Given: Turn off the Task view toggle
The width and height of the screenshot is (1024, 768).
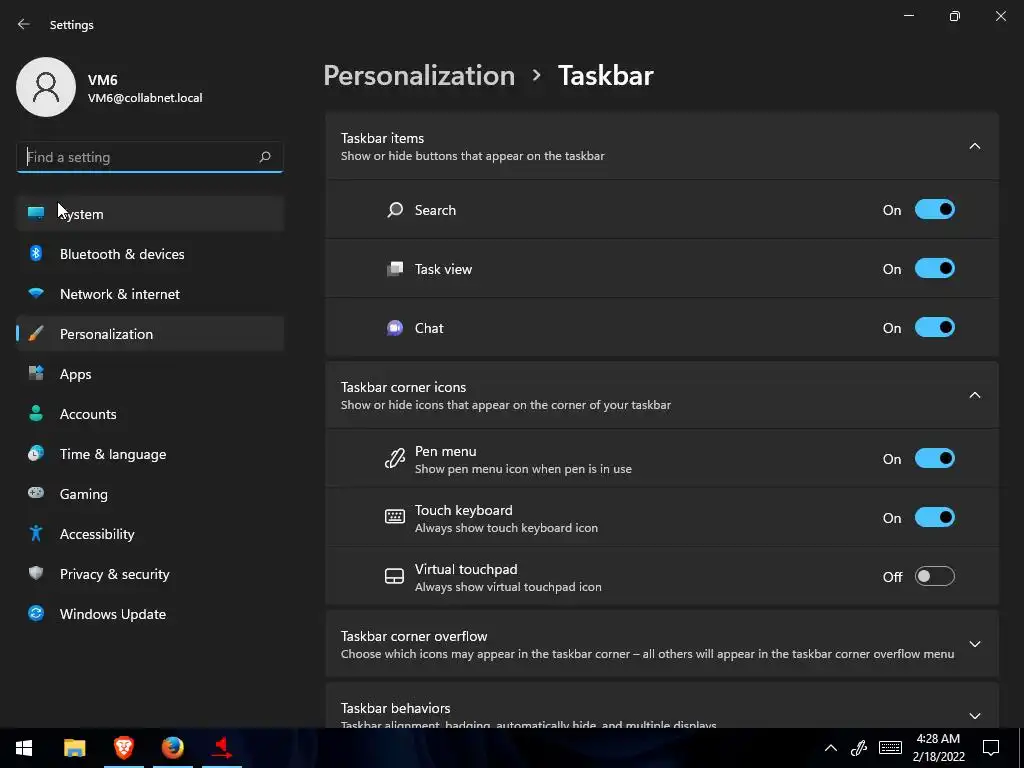Looking at the screenshot, I should [935, 268].
